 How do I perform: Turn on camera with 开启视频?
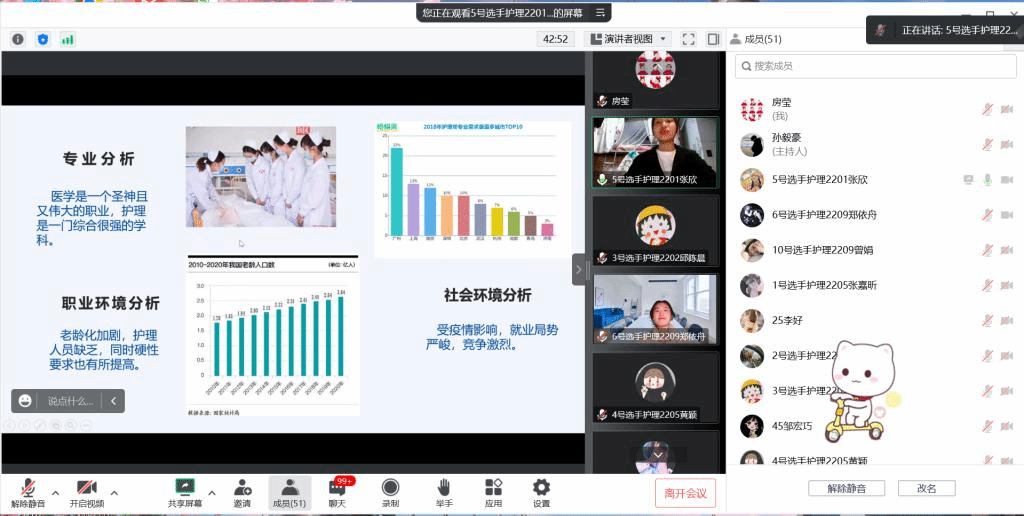(86, 492)
